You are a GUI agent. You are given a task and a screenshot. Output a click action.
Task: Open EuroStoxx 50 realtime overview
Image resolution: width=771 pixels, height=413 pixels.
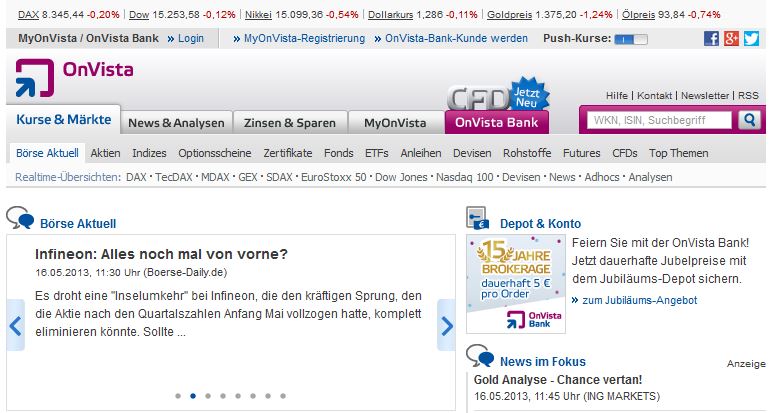click(333, 177)
